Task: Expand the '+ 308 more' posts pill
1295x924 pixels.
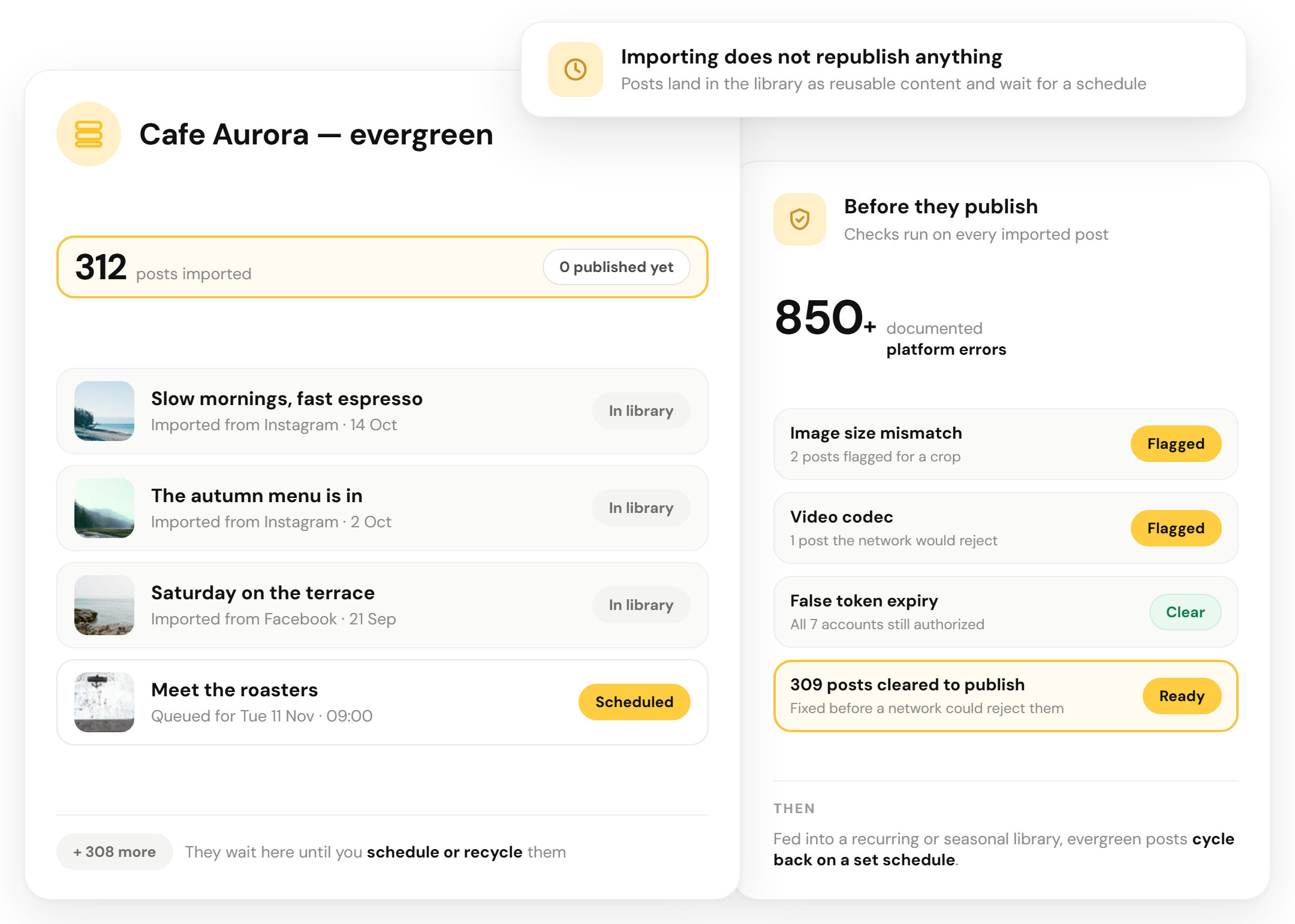Action: [x=115, y=852]
